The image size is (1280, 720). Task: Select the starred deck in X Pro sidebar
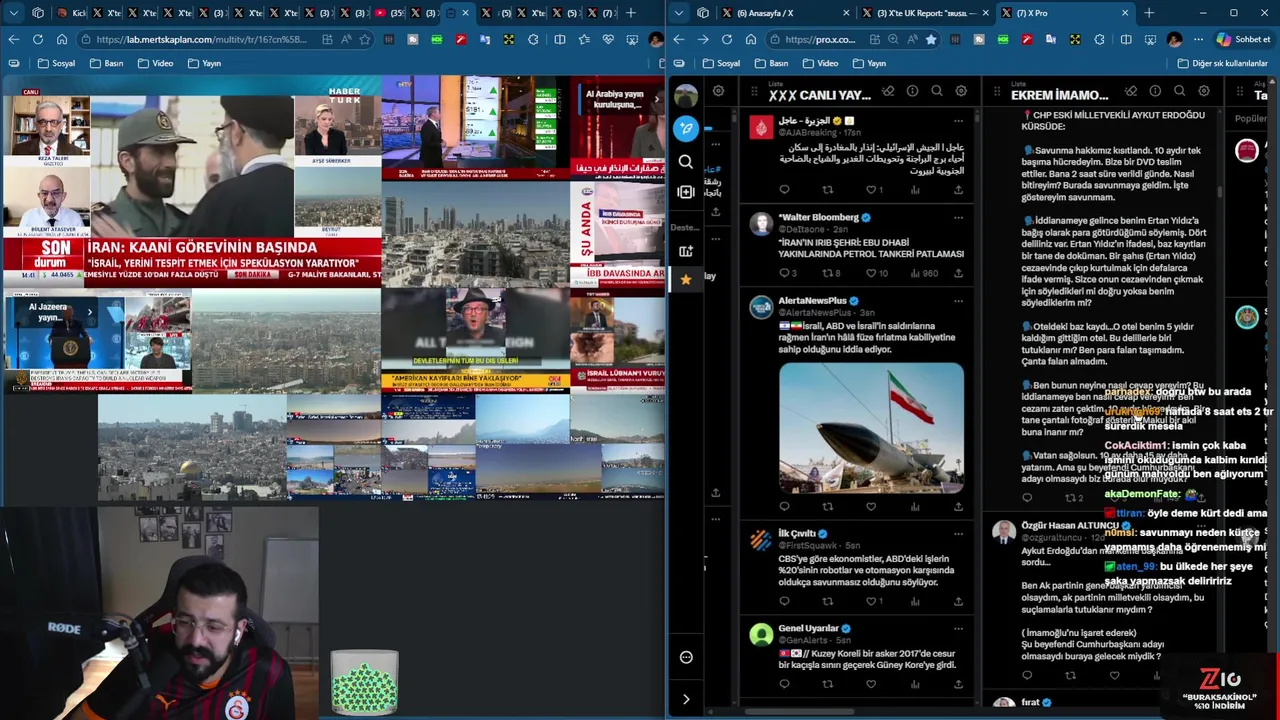685,280
